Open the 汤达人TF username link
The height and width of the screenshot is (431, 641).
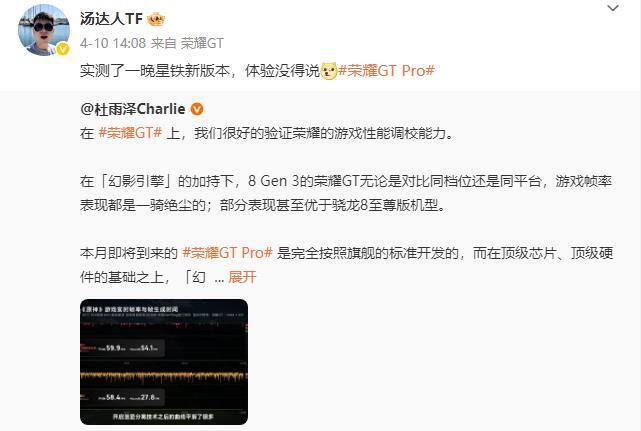[x=111, y=19]
